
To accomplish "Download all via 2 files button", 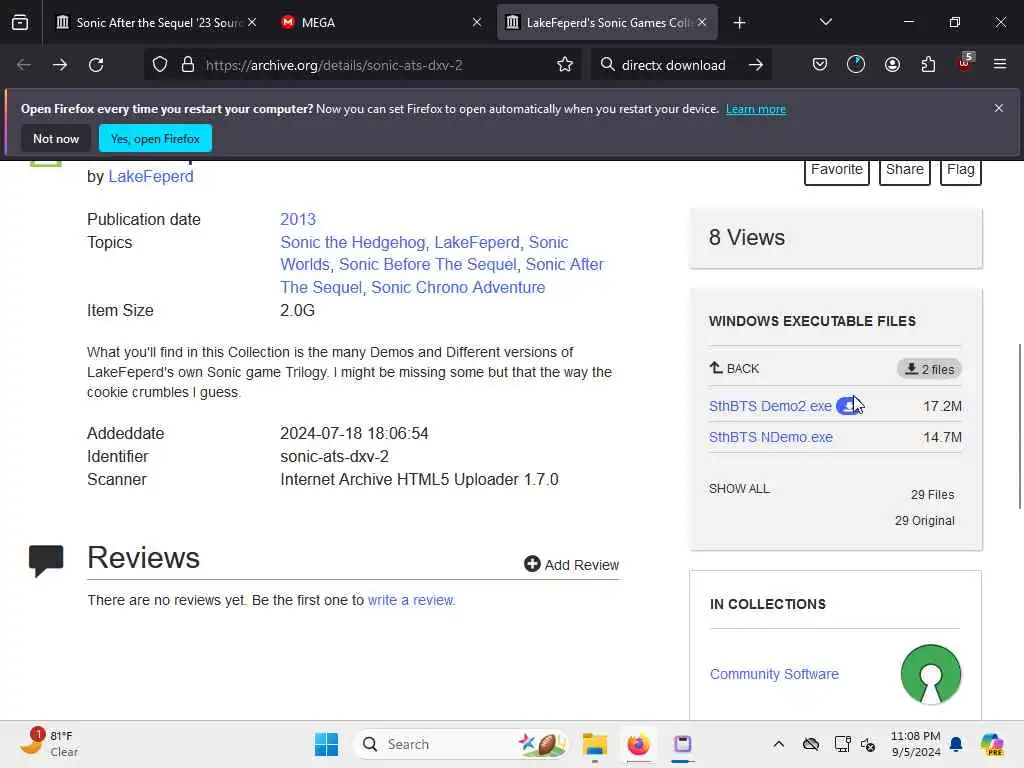I will [x=929, y=369].
